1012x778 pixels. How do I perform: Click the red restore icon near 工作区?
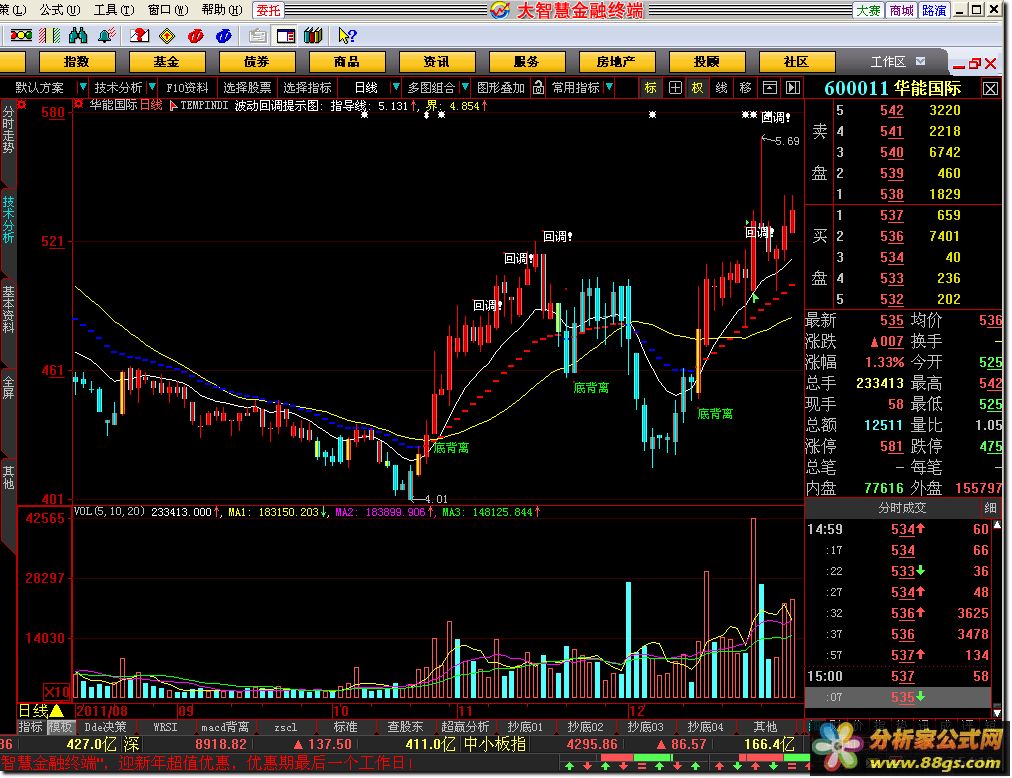pos(975,63)
